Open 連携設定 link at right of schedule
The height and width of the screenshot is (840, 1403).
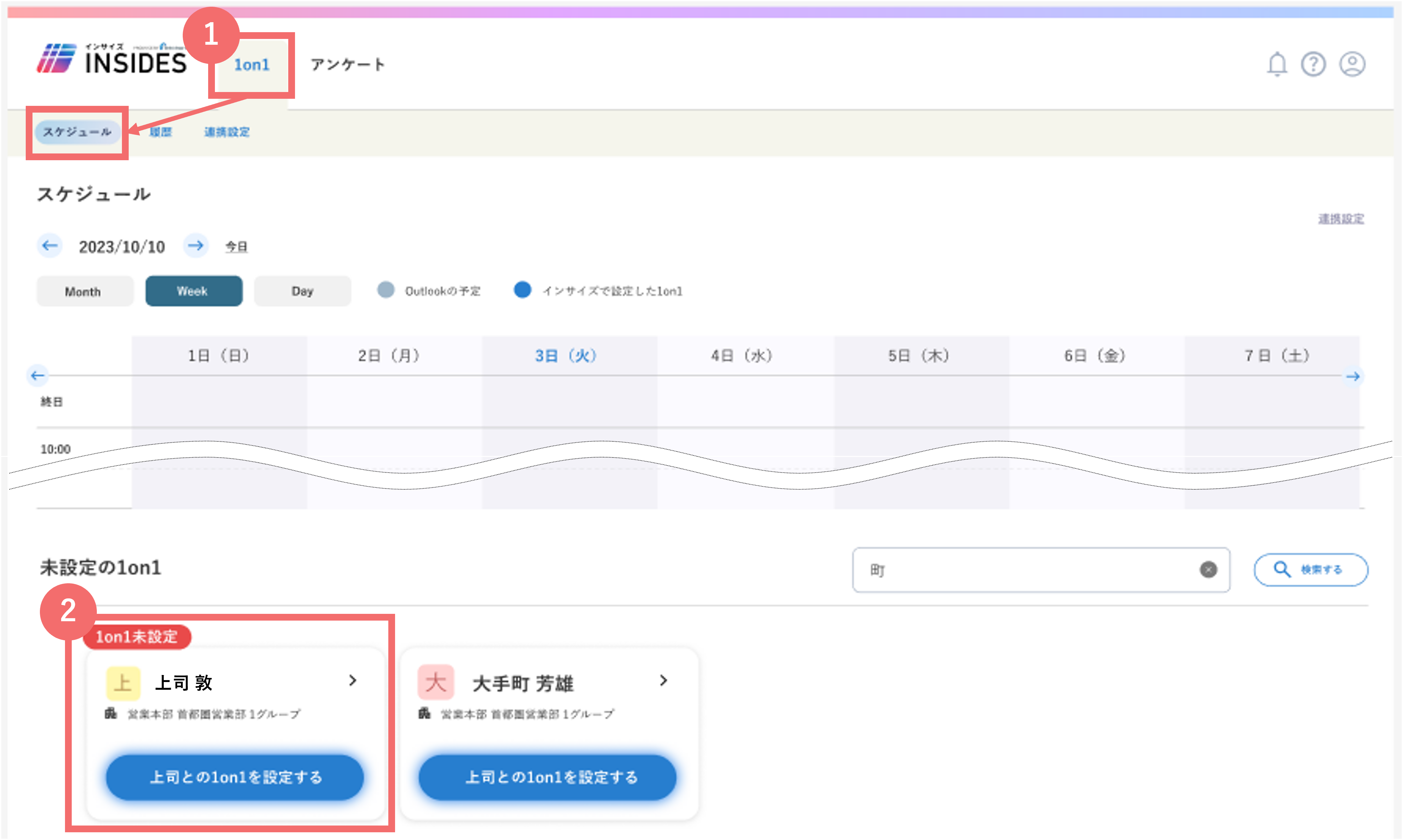point(1341,219)
